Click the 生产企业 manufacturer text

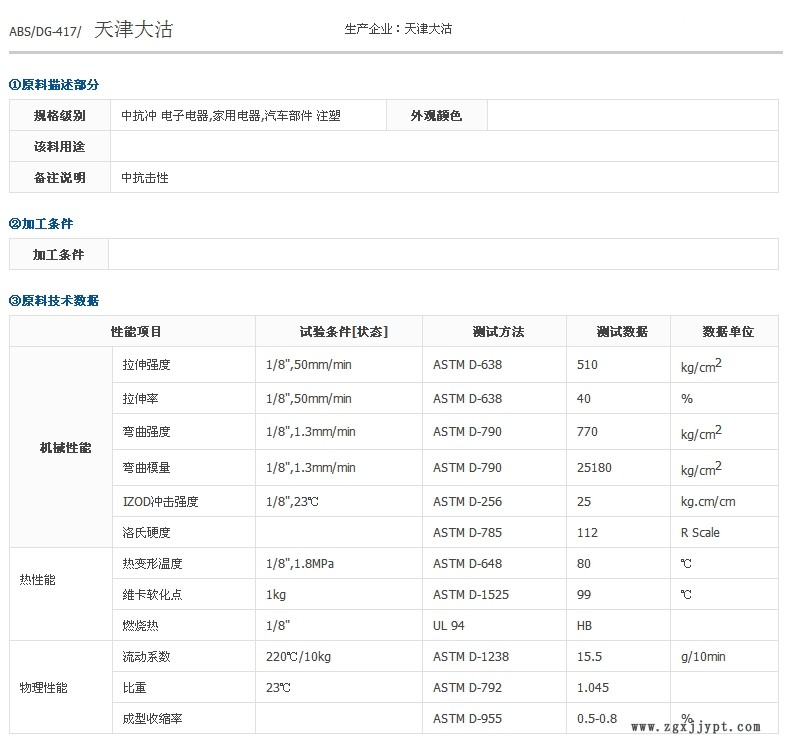pos(398,29)
